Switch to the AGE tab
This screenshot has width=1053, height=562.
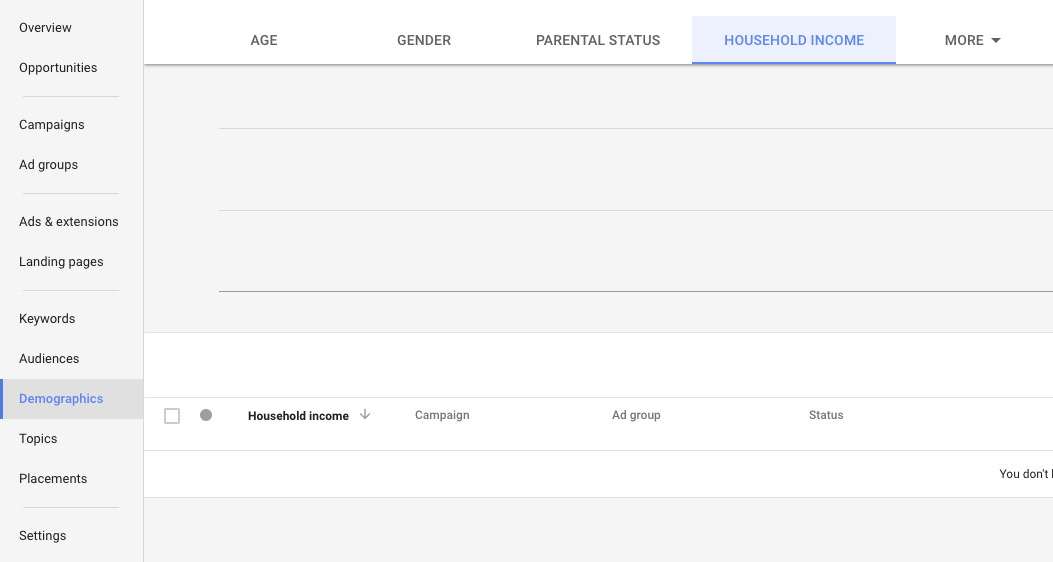coord(264,41)
